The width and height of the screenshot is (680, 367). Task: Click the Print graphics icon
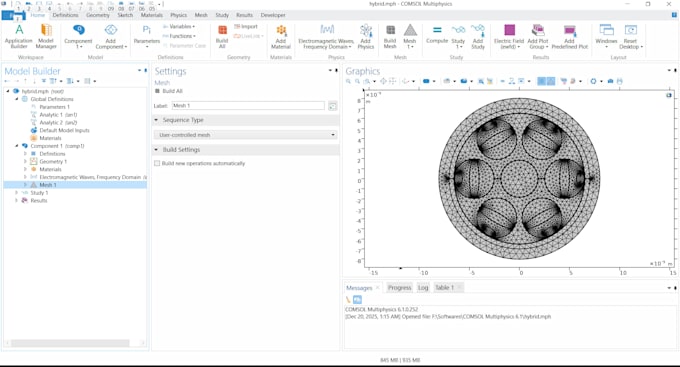(x=620, y=81)
